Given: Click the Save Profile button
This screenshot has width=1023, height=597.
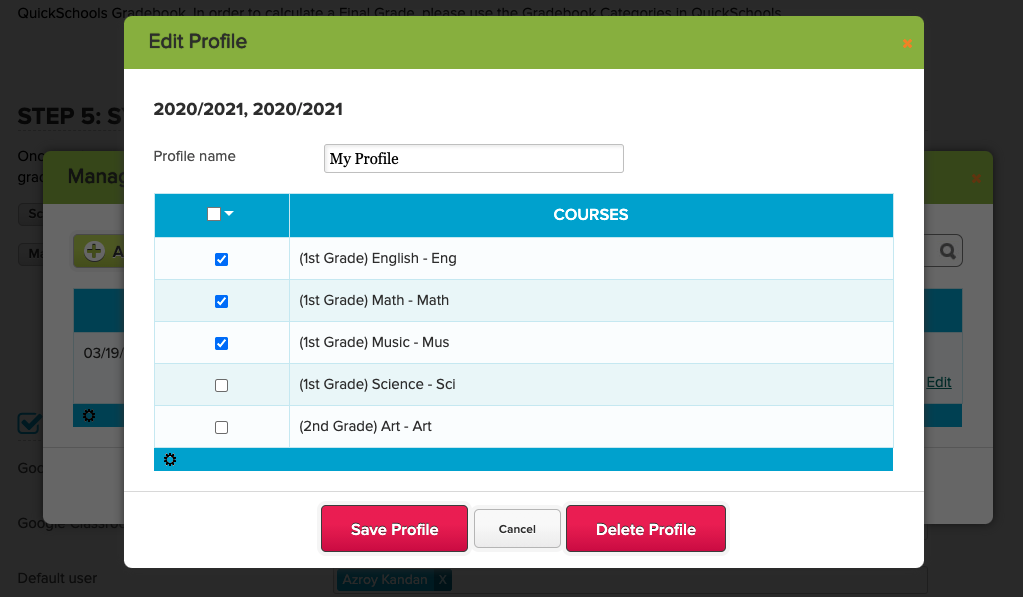Looking at the screenshot, I should click(394, 528).
